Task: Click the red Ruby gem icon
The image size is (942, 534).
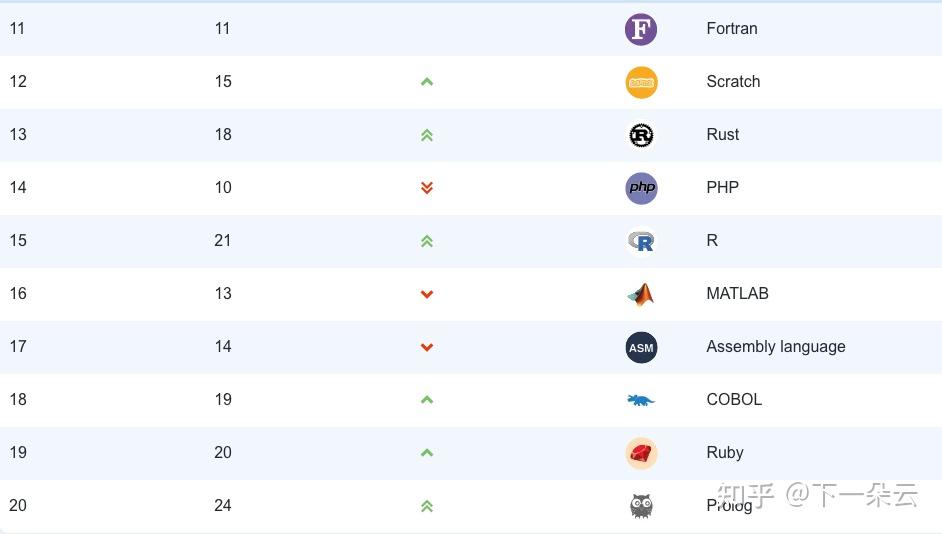Action: pyautogui.click(x=641, y=453)
